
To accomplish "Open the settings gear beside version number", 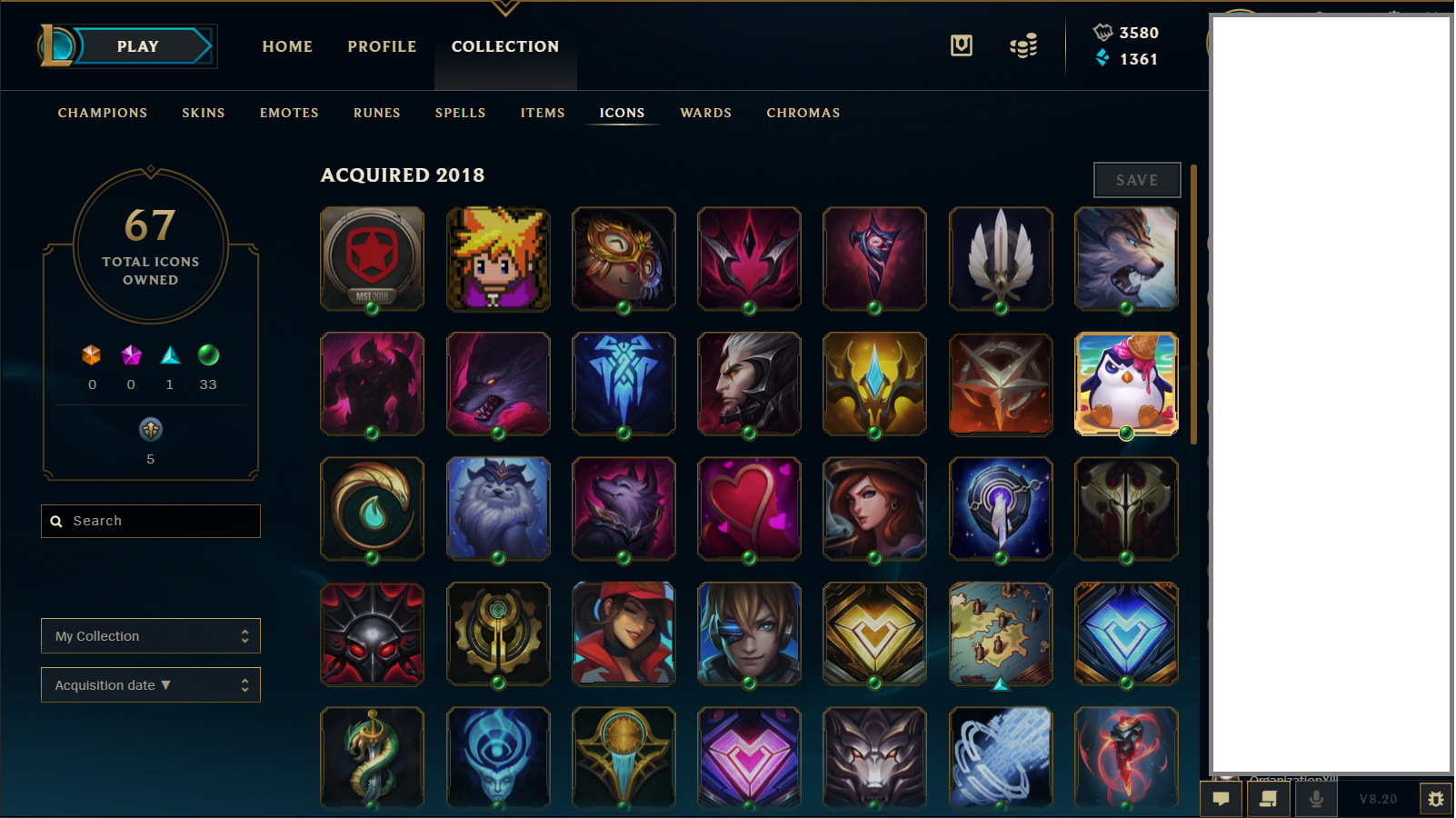I will [x=1435, y=799].
